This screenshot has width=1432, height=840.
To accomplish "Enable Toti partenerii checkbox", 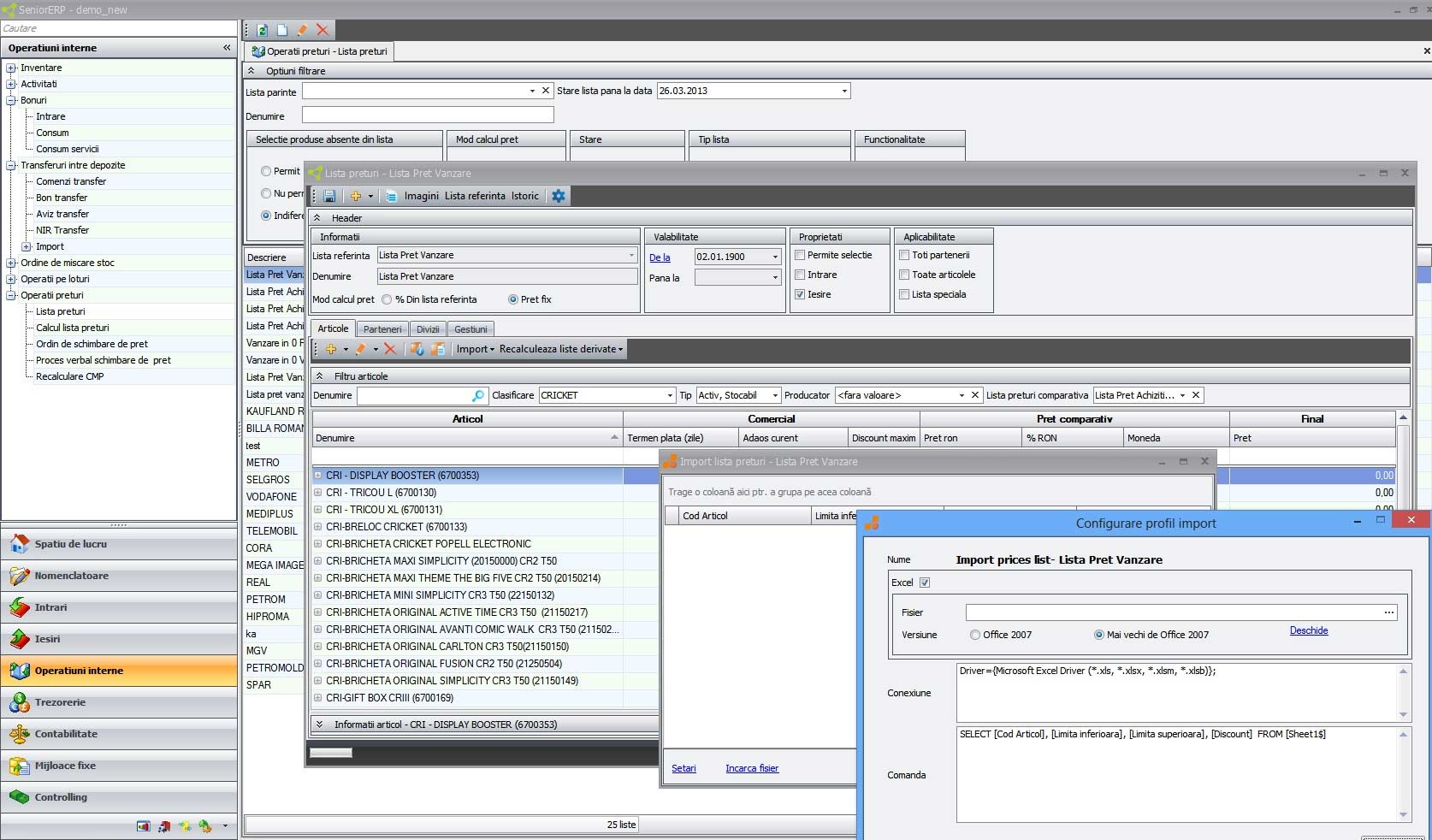I will click(904, 255).
